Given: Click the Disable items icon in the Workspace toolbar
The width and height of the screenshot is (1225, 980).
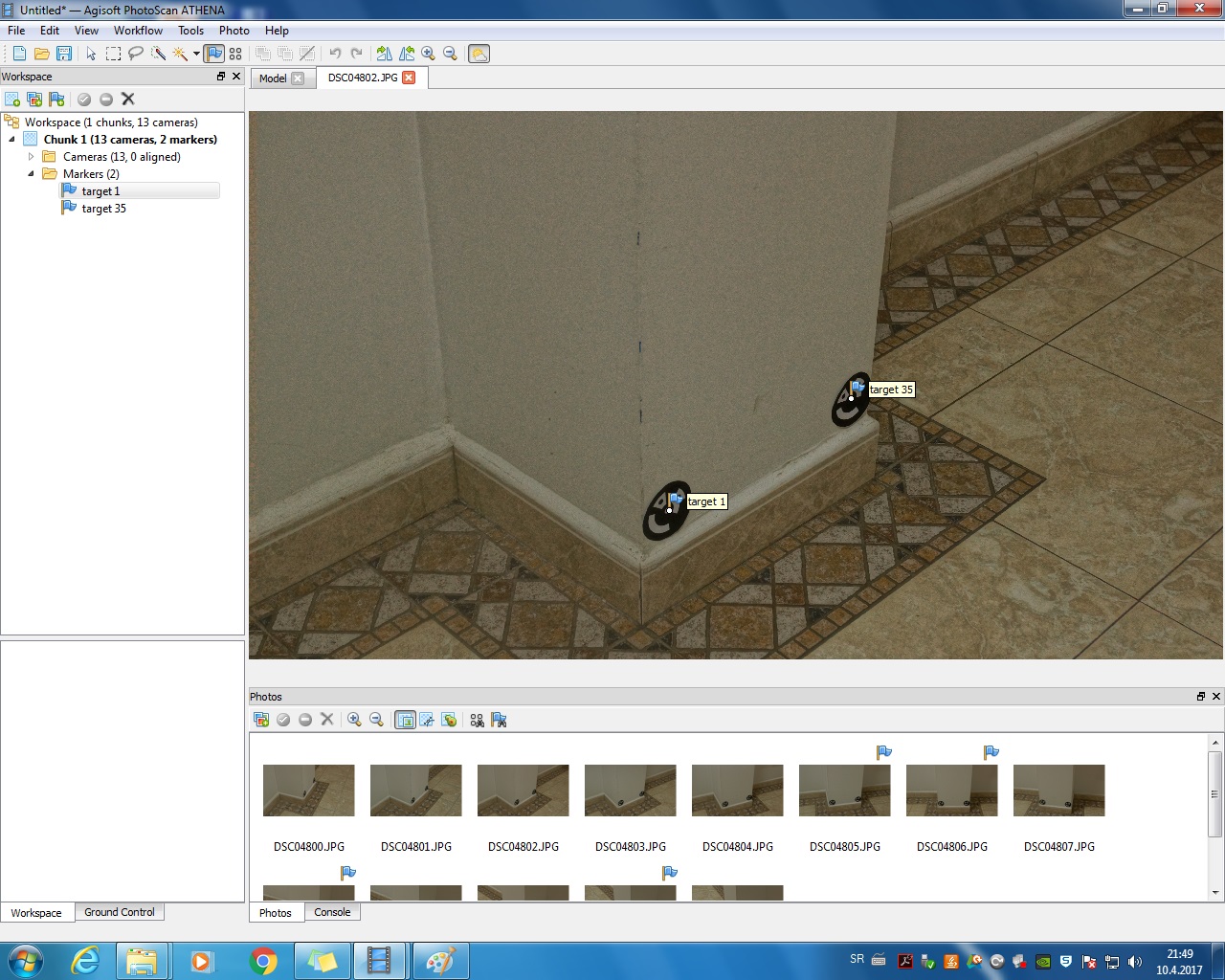Looking at the screenshot, I should 106,100.
